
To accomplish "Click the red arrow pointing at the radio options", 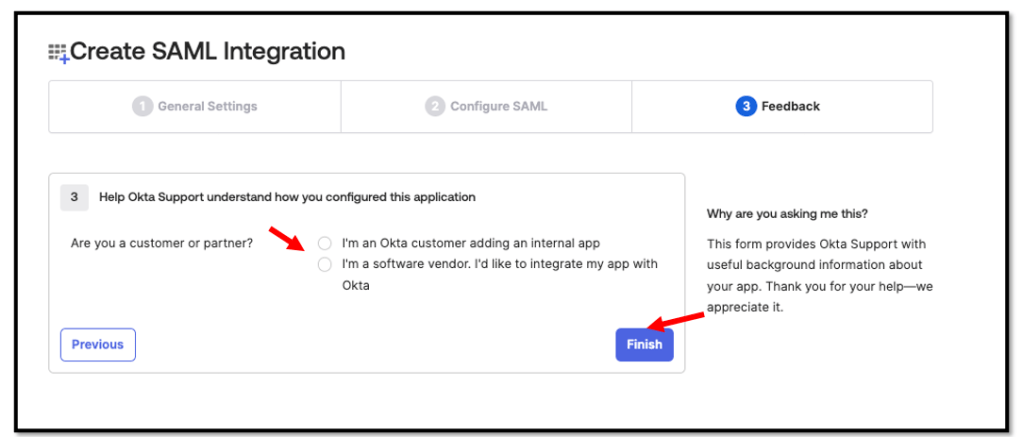I will coord(286,237).
